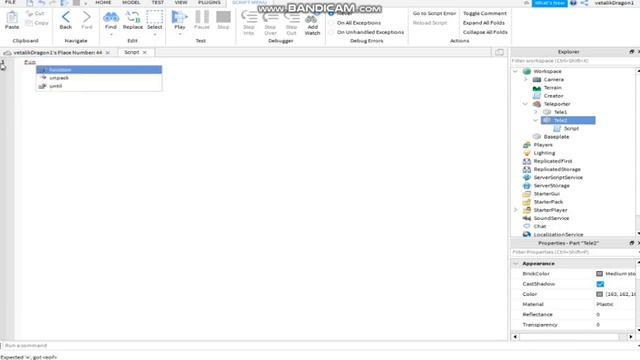Select the Never debug errors option

click(331, 13)
